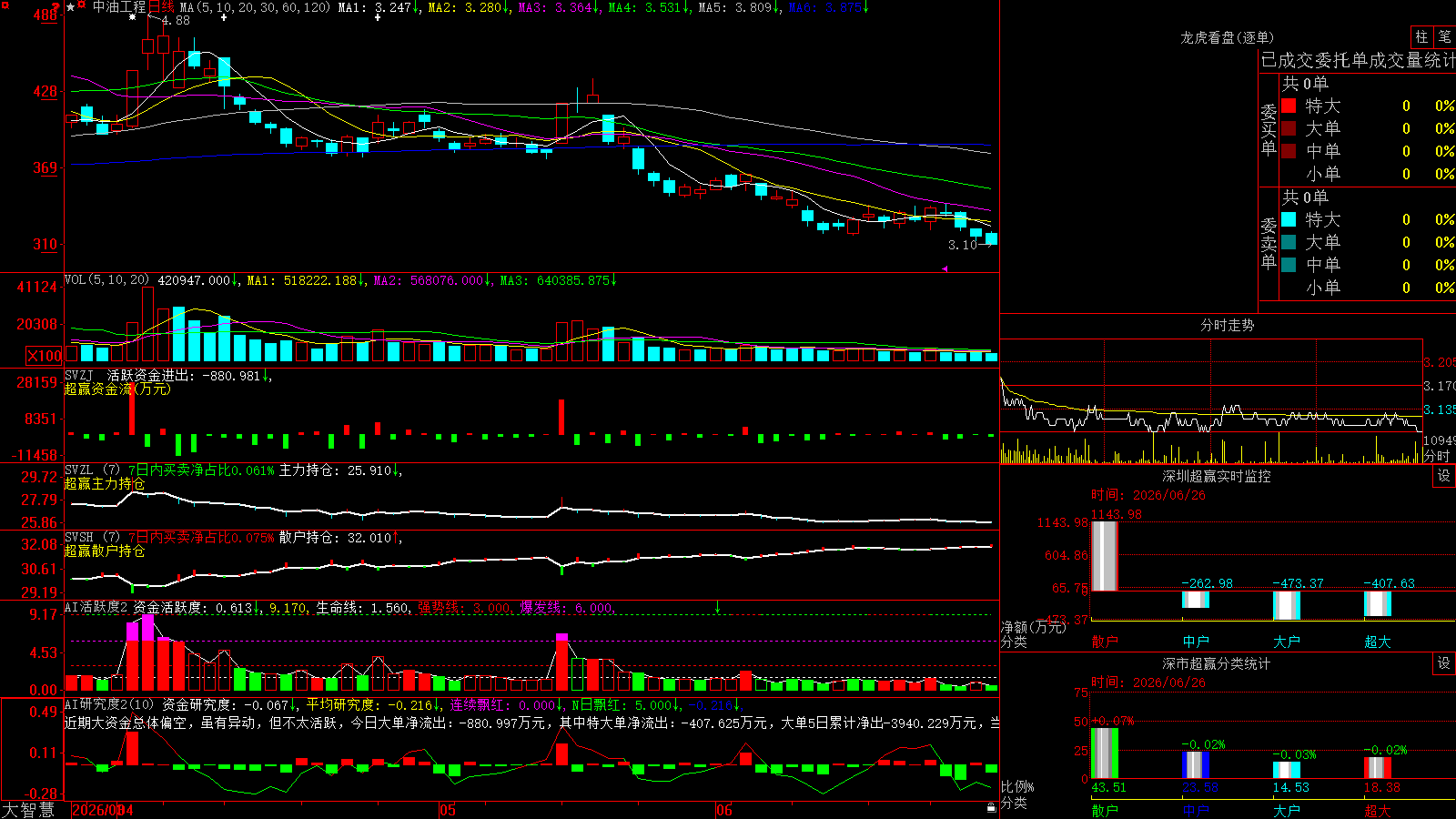Click the 平均研究度: -0.216 label
1456x819 pixels.
[373, 704]
